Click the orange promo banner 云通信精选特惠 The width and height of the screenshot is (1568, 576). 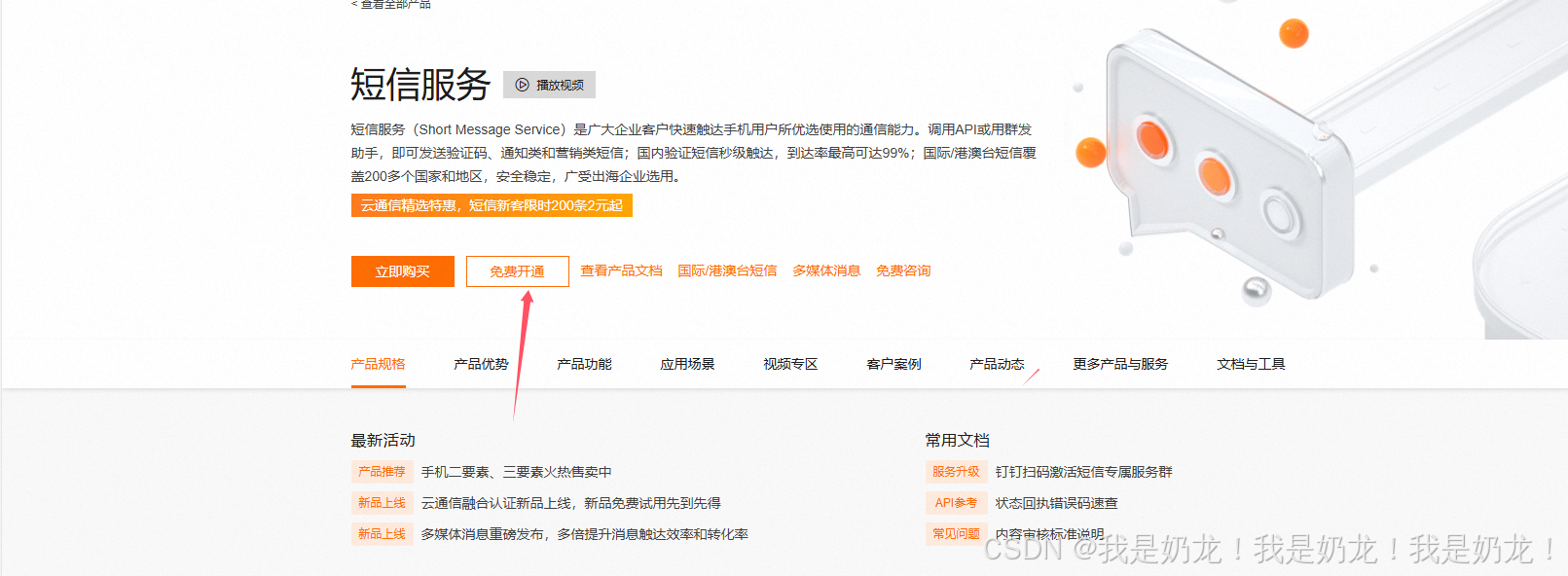click(x=492, y=205)
